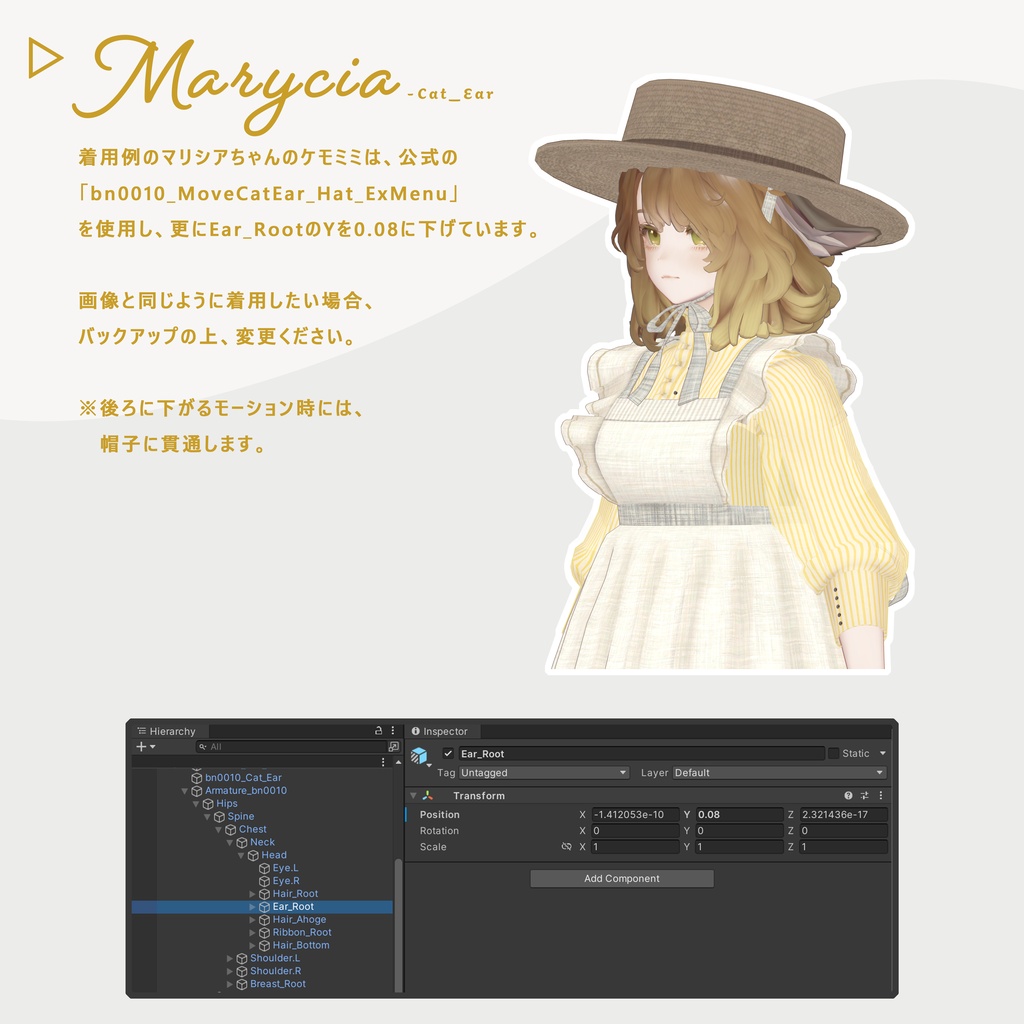
Task: Click the cube icon next to Armature_bn0010
Action: pyautogui.click(x=197, y=791)
